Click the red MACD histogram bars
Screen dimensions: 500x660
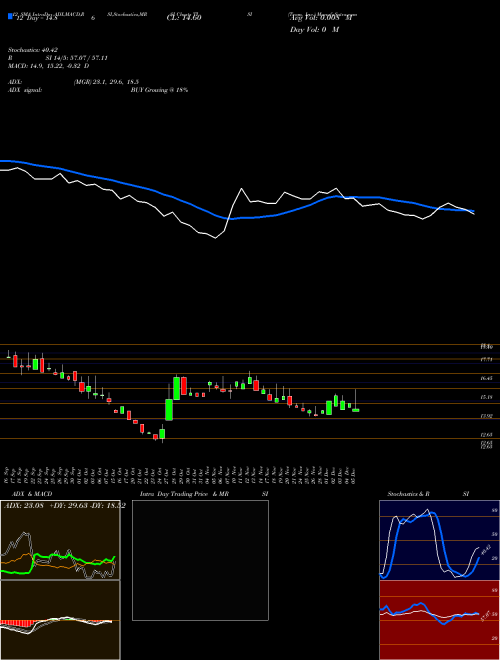tap(16, 623)
